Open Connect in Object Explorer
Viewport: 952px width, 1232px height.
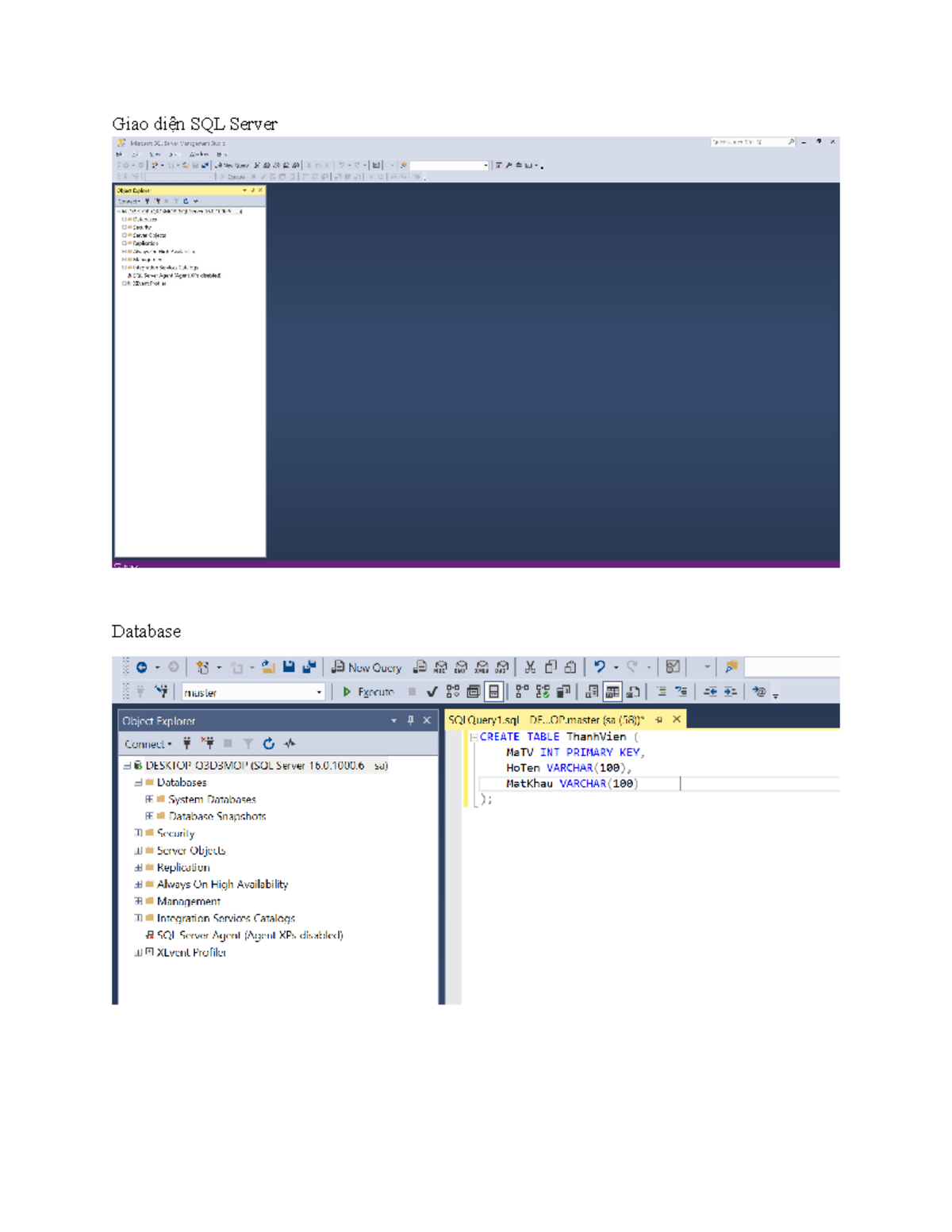pyautogui.click(x=143, y=744)
